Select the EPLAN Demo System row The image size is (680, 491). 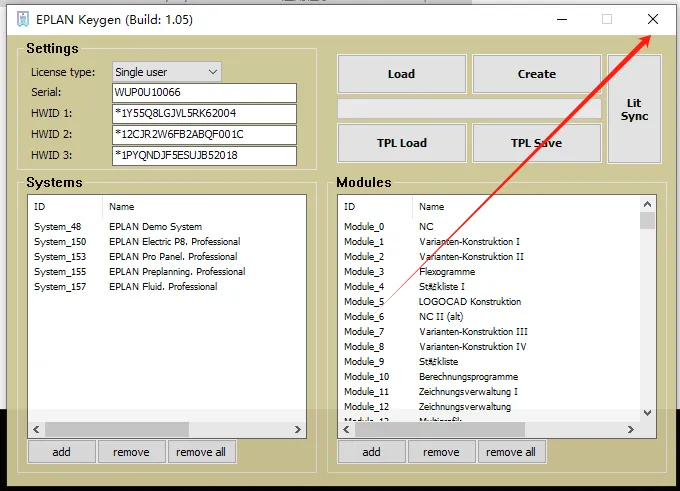(x=167, y=227)
